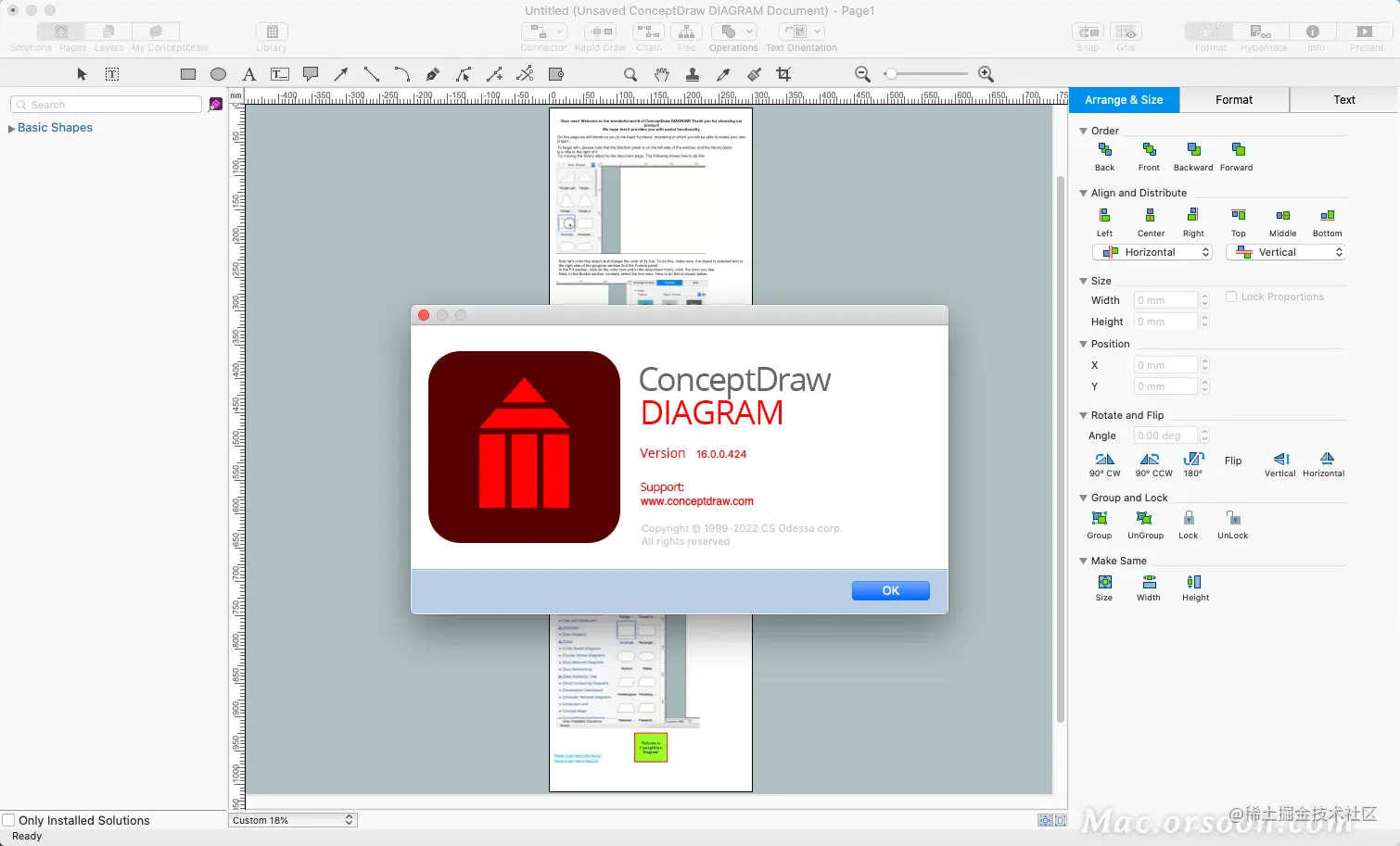Click the Front order icon
The height and width of the screenshot is (846, 1400).
coord(1150,149)
